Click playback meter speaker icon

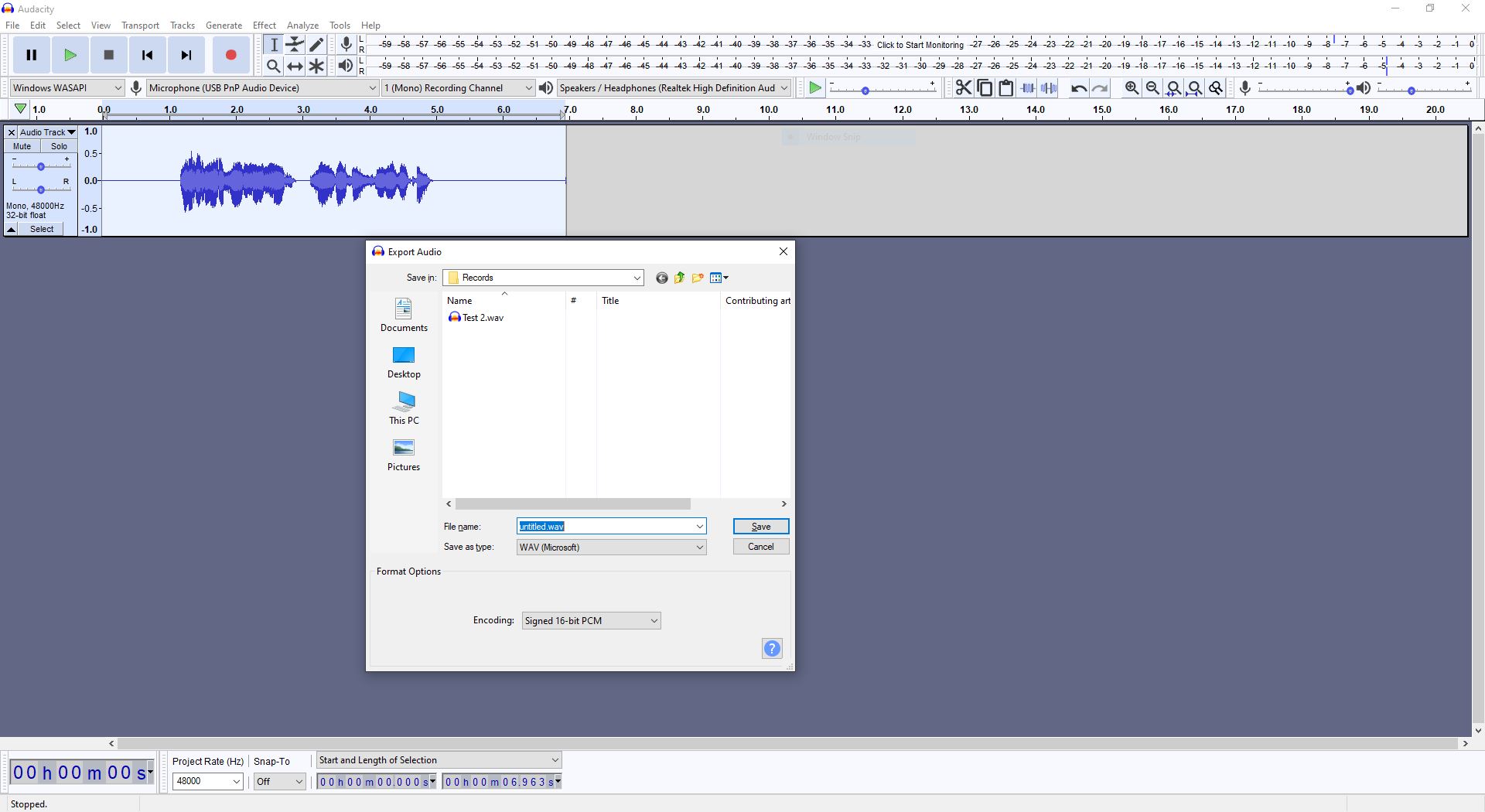point(346,67)
